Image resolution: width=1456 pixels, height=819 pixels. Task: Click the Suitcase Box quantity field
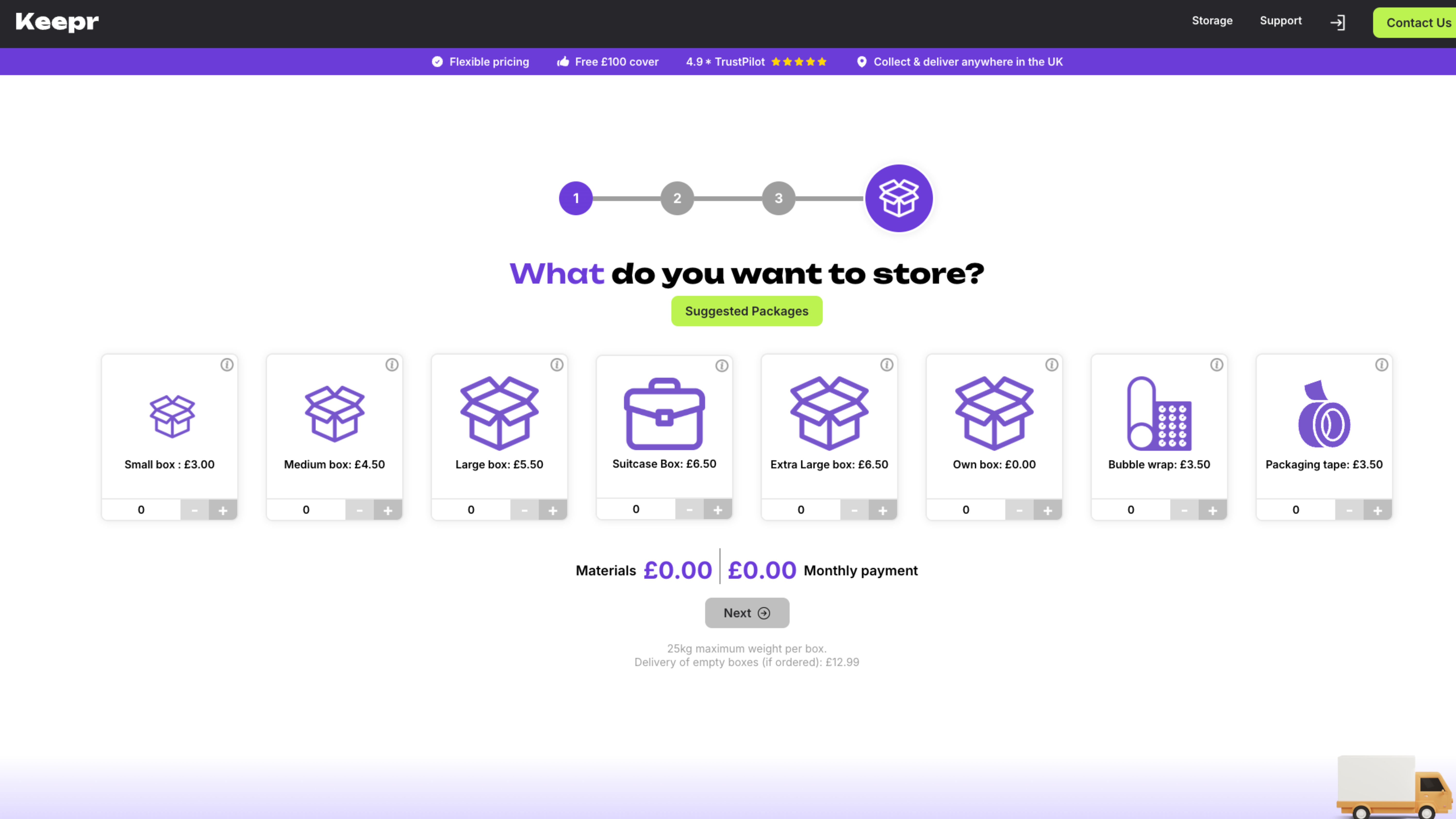[636, 509]
